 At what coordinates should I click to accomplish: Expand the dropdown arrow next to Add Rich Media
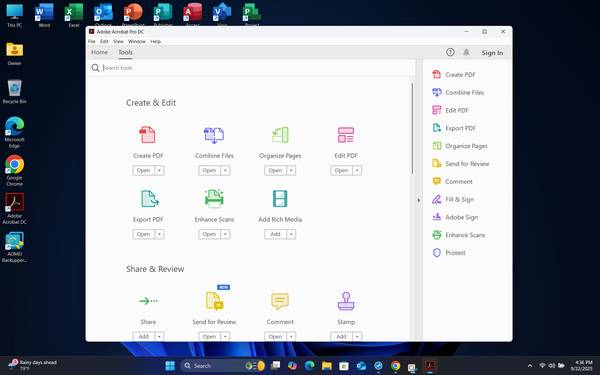(291, 234)
